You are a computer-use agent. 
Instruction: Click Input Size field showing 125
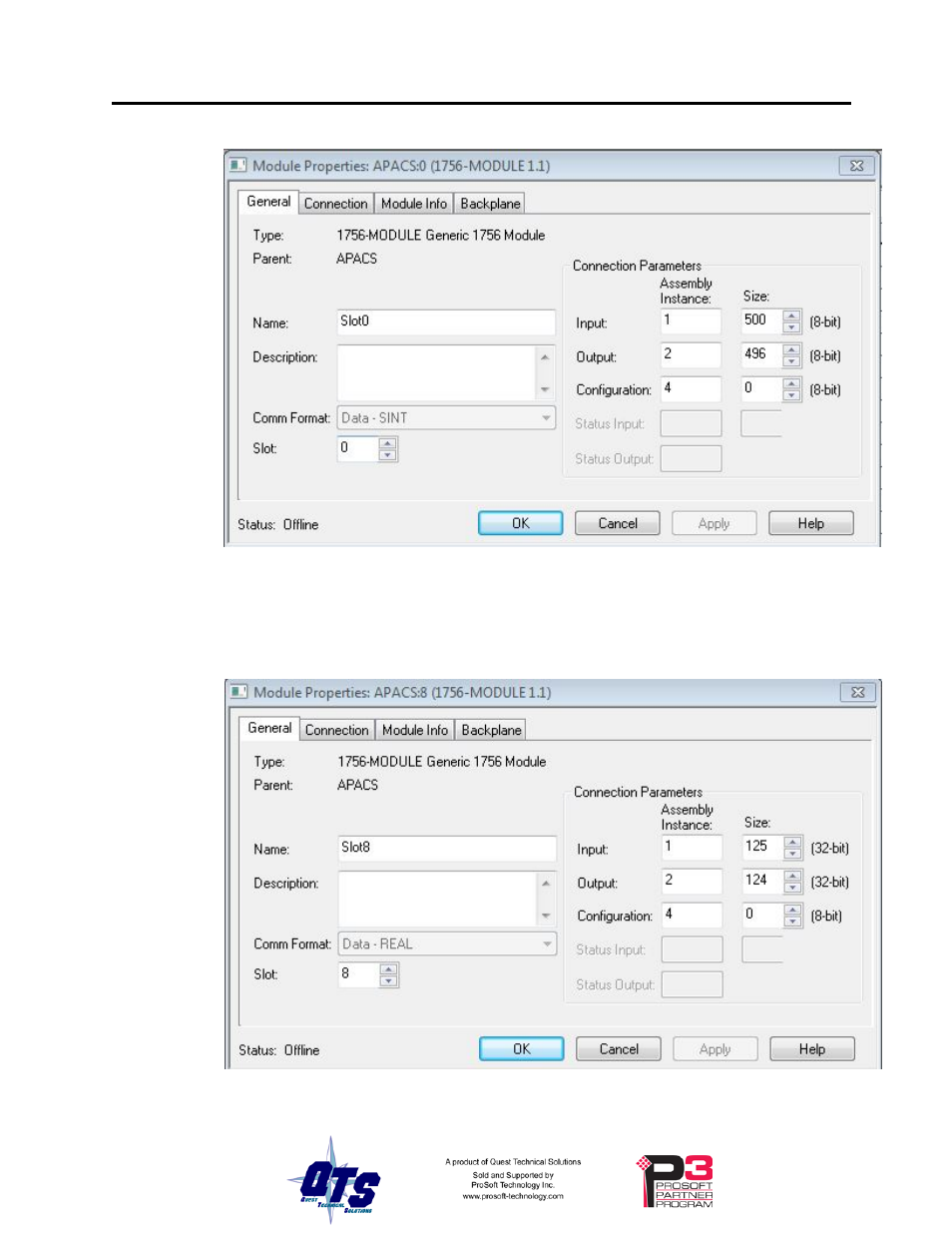(762, 848)
